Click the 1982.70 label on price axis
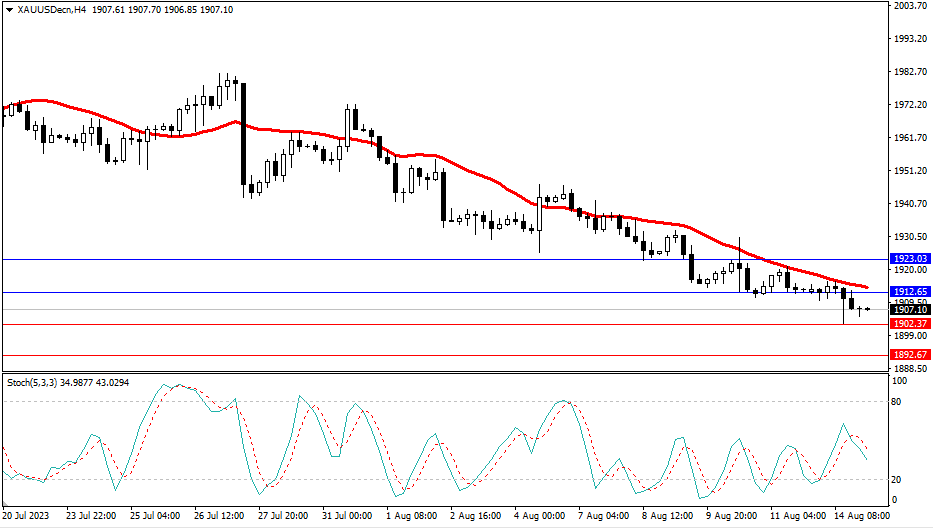 pos(909,72)
